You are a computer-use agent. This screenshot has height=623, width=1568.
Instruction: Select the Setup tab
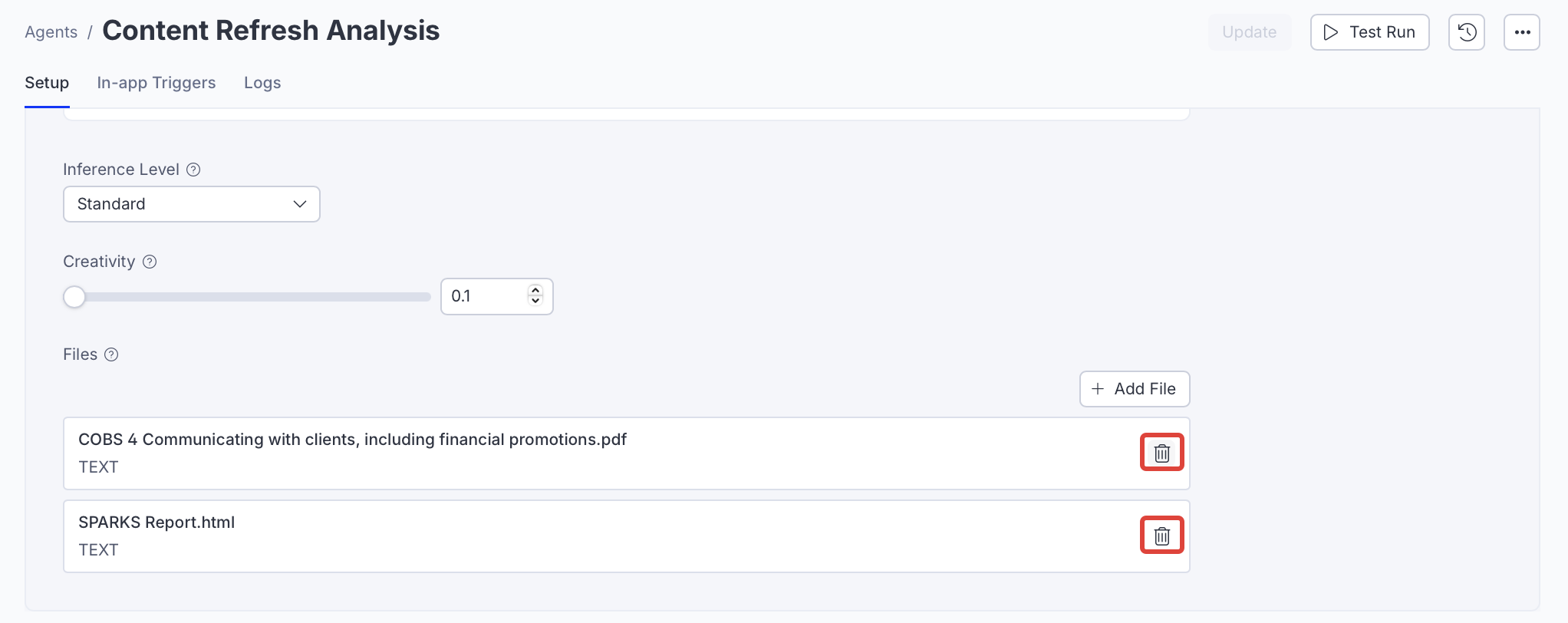coord(47,83)
